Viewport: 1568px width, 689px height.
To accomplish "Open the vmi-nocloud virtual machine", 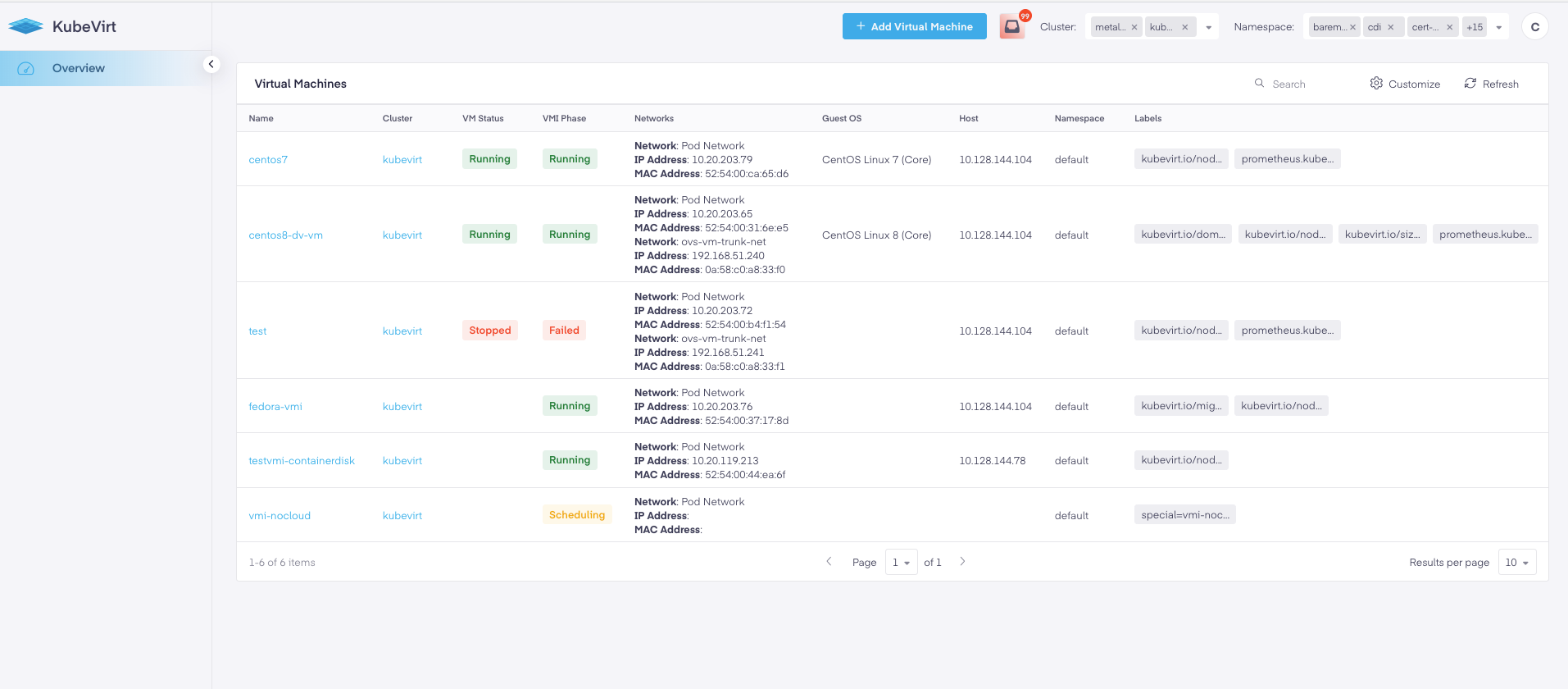I will click(280, 515).
